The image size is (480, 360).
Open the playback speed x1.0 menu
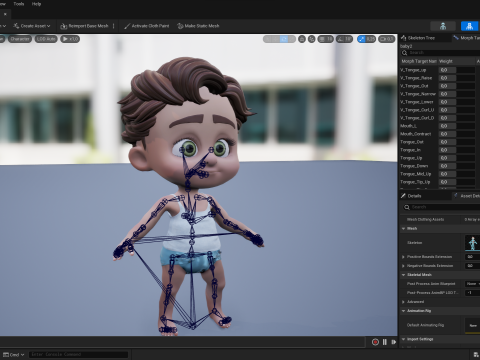pyautogui.click(x=70, y=39)
